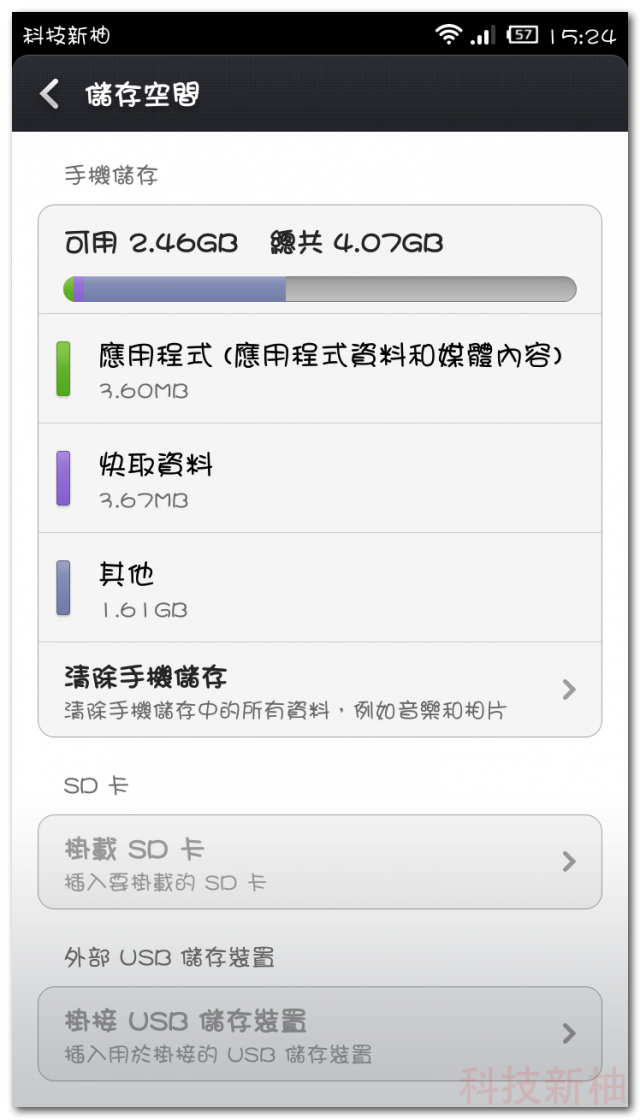Open 應用程式 storage details row
This screenshot has width=640, height=1120.
[x=320, y=369]
